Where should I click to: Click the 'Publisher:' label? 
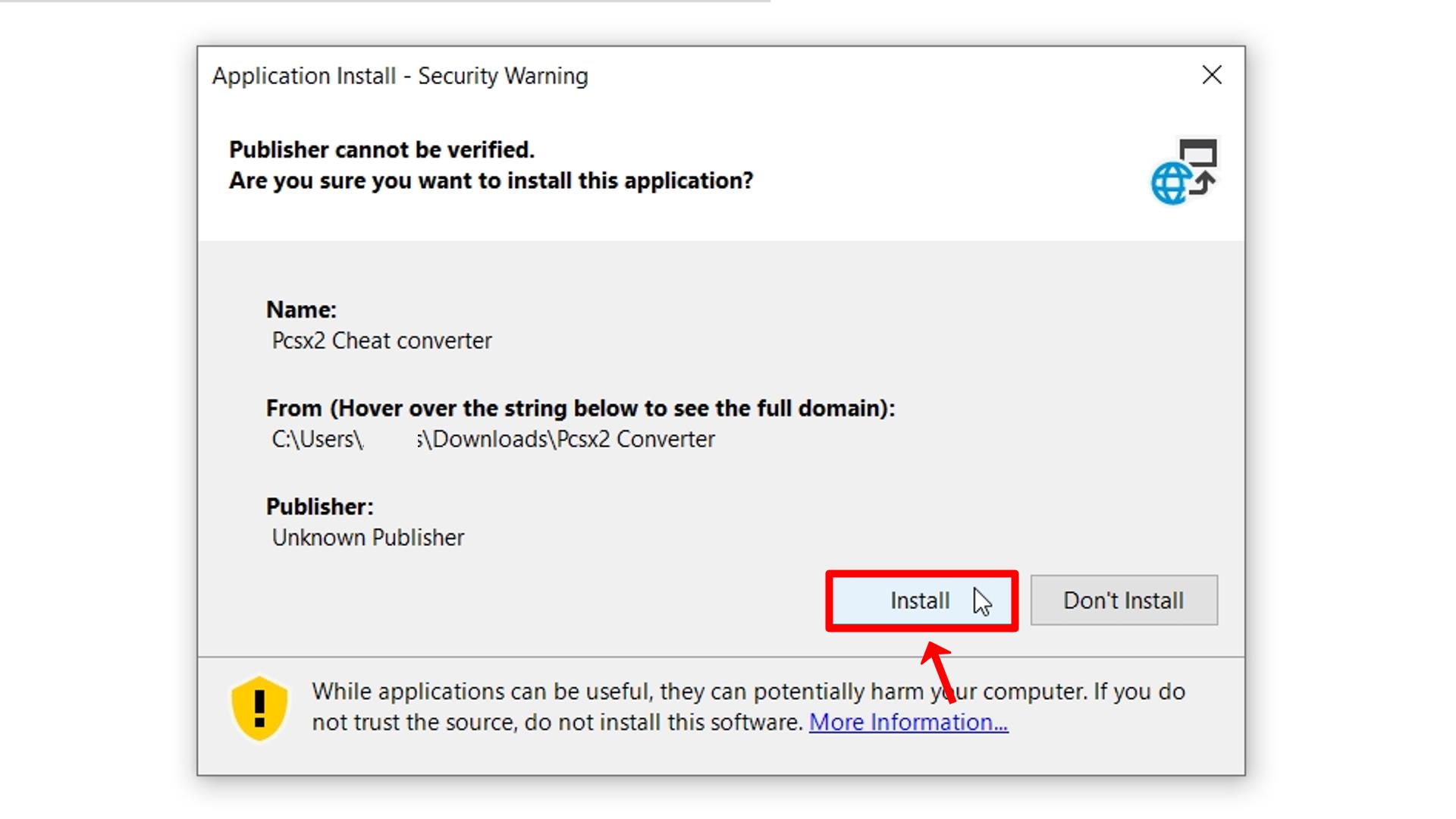[319, 507]
